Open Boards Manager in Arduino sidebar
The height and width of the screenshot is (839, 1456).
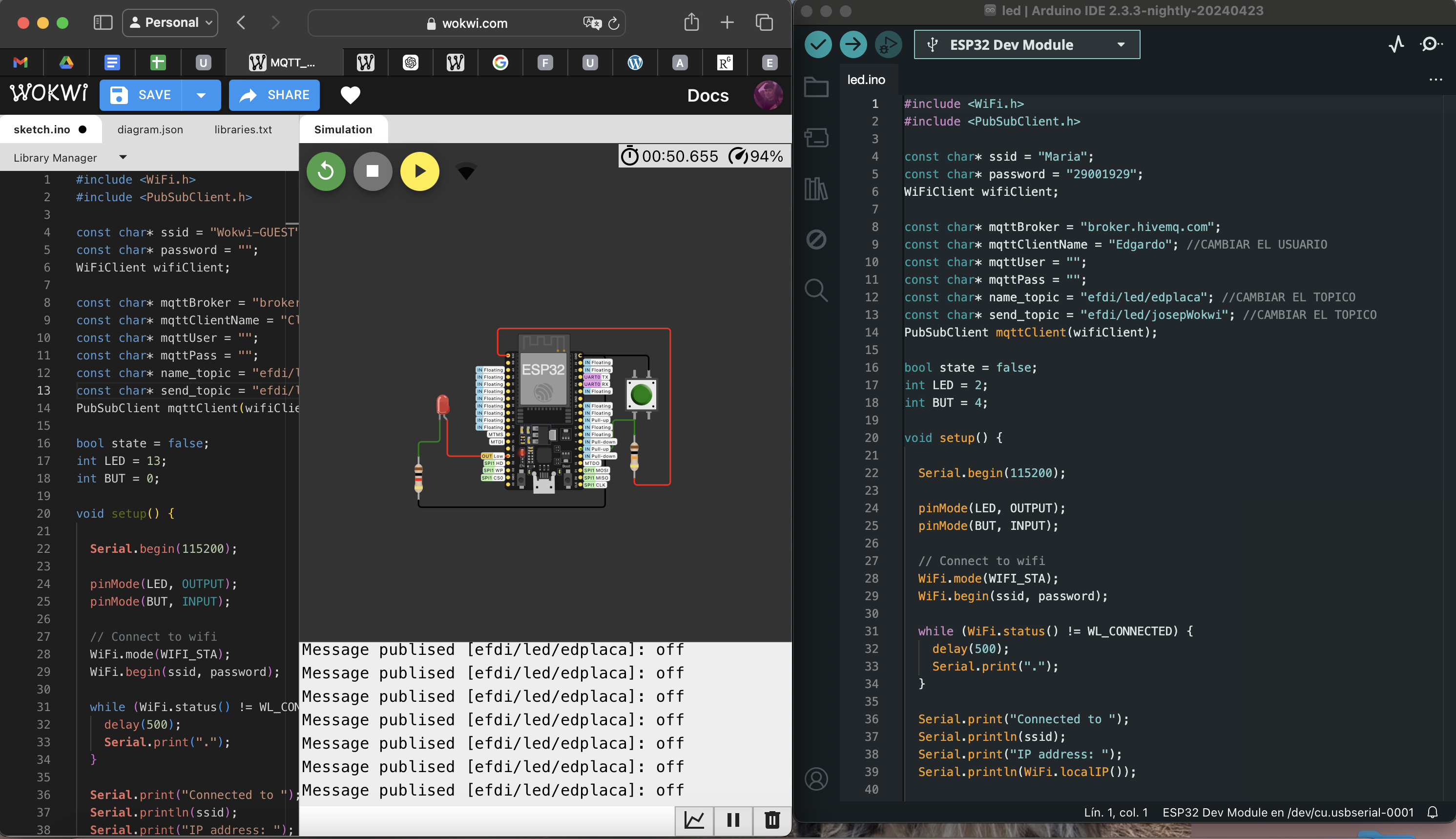coord(816,138)
